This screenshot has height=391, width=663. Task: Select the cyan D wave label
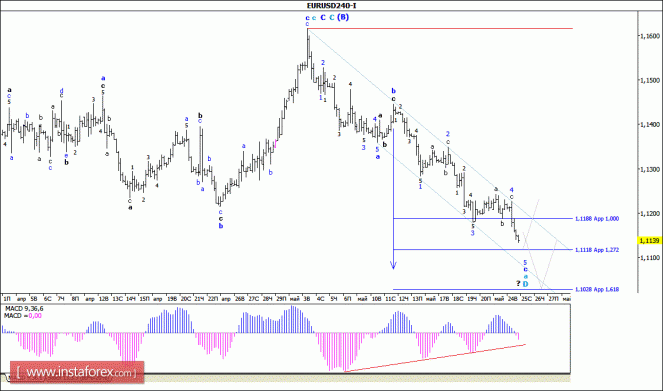tap(526, 284)
